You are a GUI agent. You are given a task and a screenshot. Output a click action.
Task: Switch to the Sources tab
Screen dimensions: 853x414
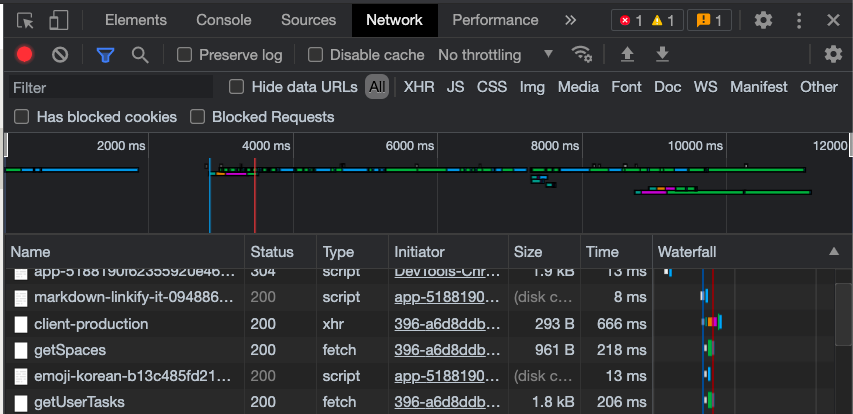click(x=308, y=21)
